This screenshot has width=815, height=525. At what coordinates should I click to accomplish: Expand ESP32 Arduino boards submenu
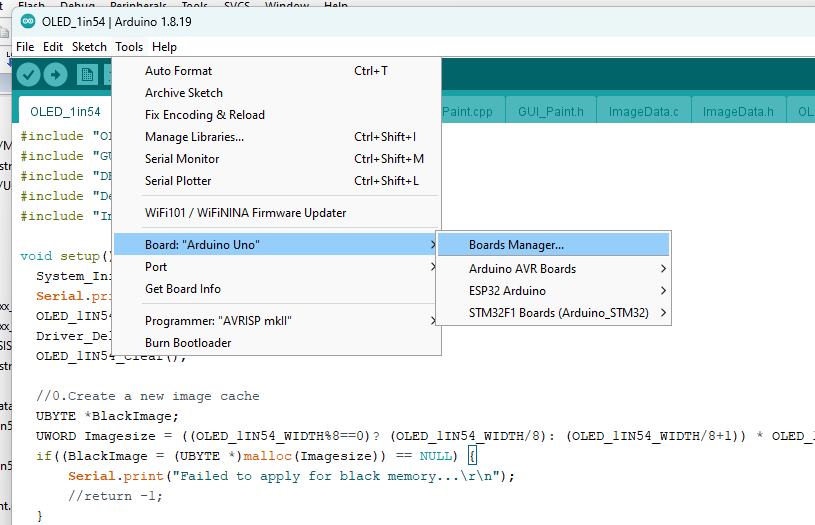[554, 291]
